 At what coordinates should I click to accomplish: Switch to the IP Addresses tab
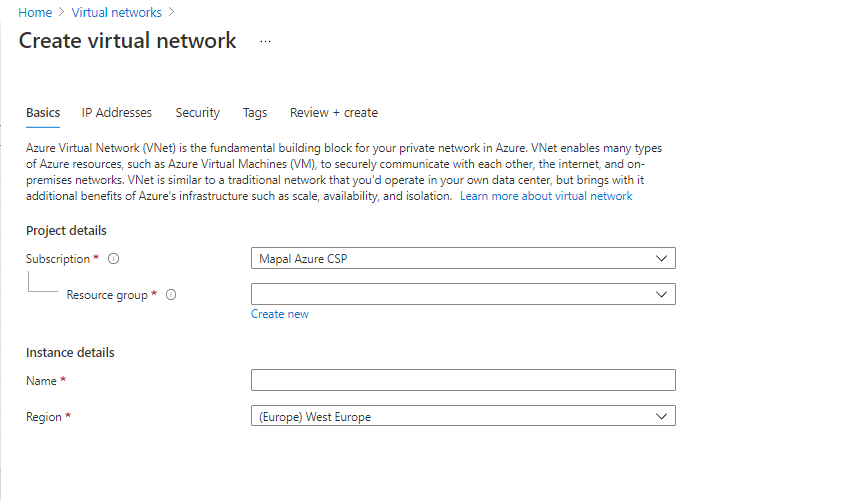pos(117,113)
